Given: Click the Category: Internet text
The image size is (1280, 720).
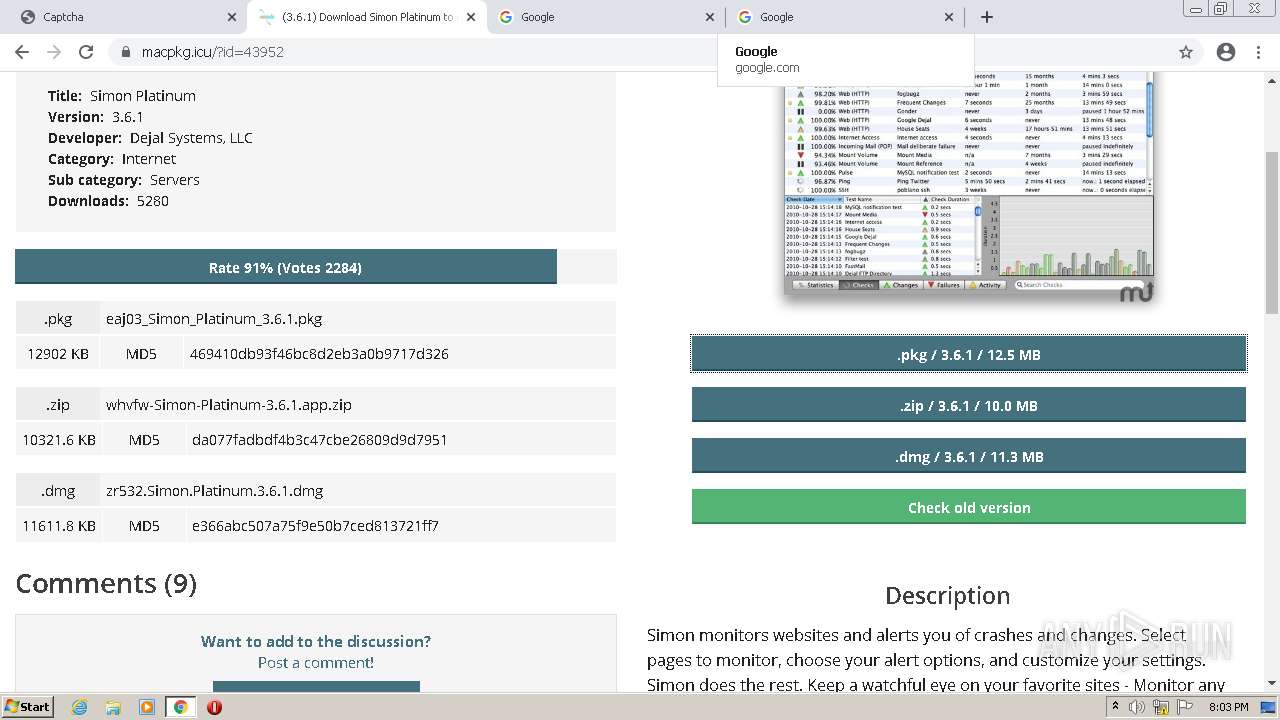Looking at the screenshot, I should [112, 159].
